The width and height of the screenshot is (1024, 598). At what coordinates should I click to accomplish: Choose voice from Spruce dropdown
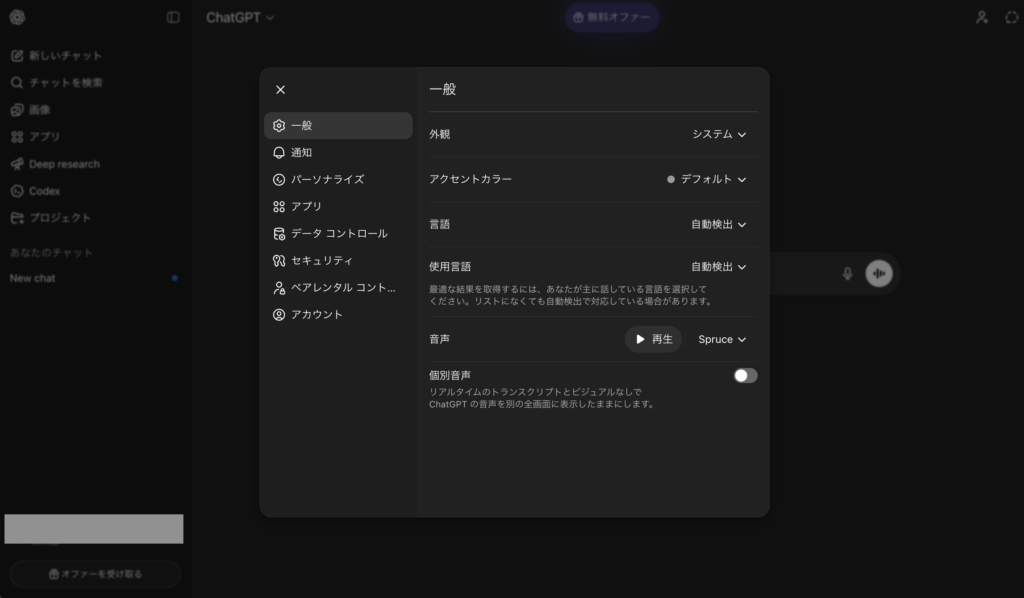722,340
